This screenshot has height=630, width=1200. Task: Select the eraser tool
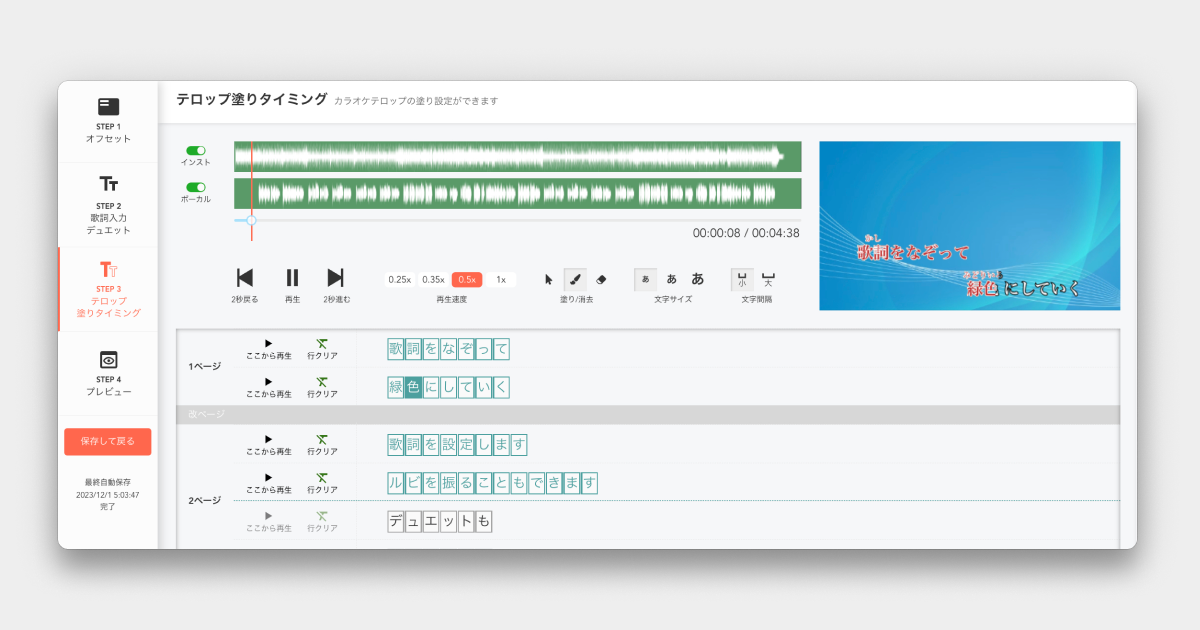pyautogui.click(x=601, y=279)
